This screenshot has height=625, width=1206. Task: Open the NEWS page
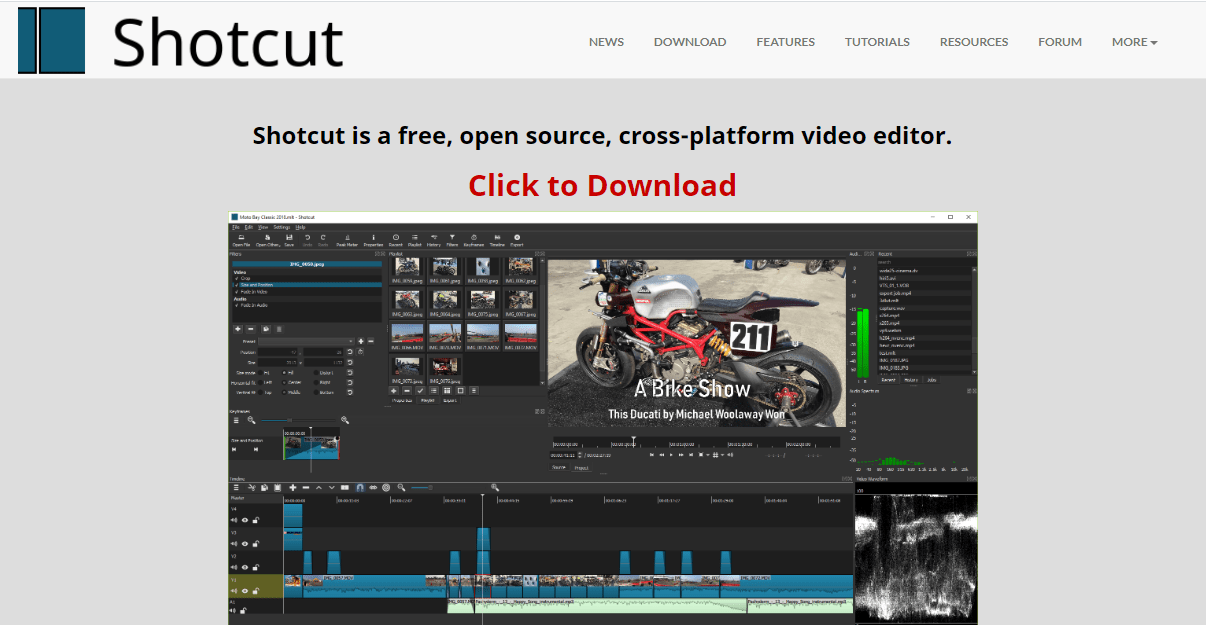pos(606,42)
